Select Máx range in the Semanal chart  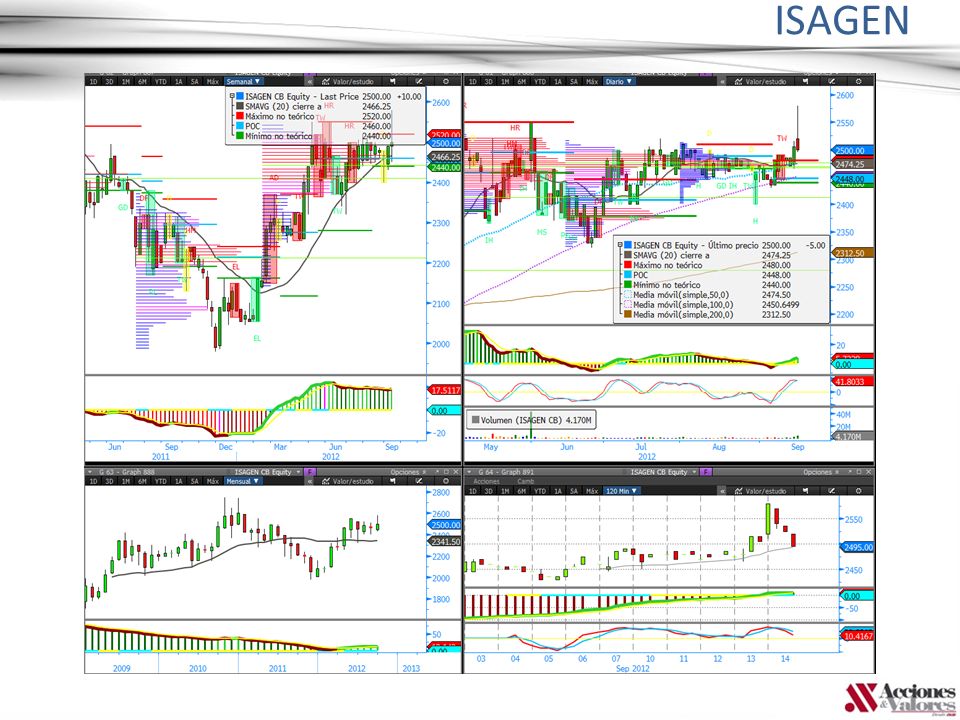(x=212, y=81)
